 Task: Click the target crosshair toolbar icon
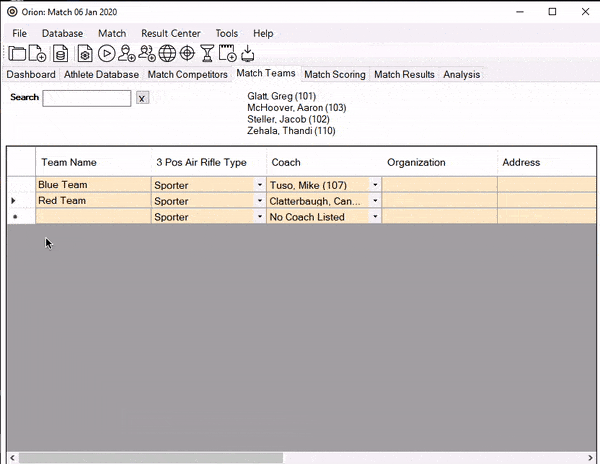click(x=187, y=54)
